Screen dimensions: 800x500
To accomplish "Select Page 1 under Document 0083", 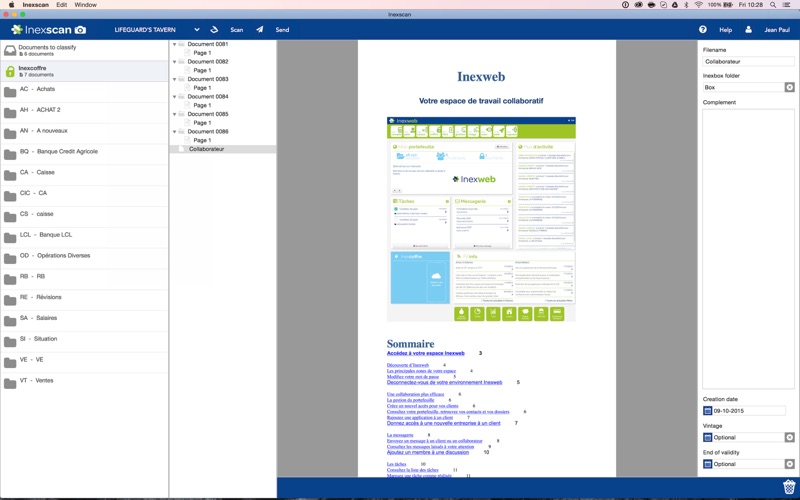I will (x=202, y=88).
